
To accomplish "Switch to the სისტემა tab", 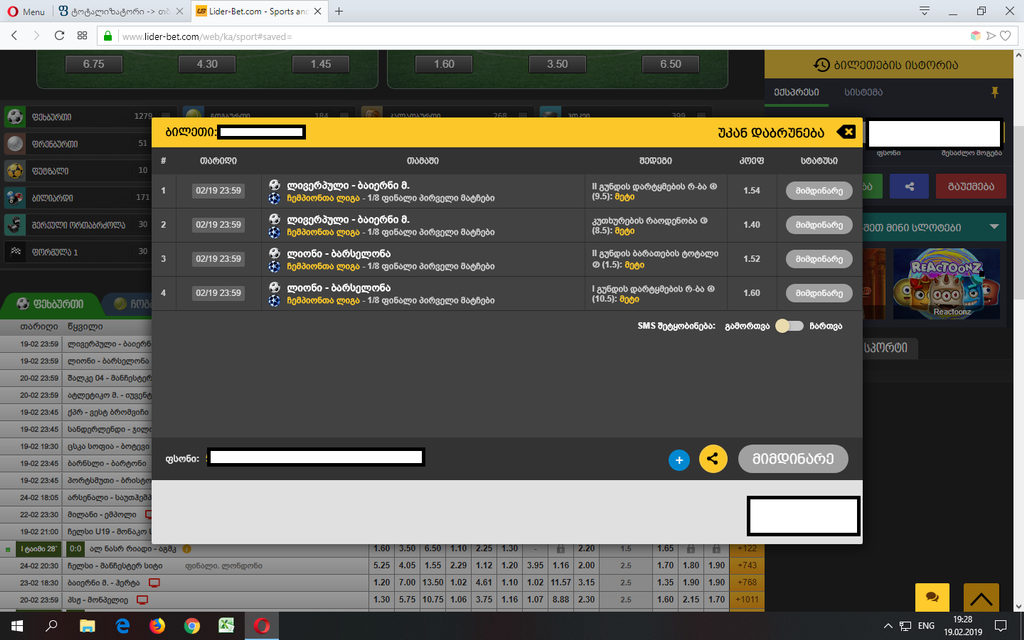I will click(x=863, y=92).
